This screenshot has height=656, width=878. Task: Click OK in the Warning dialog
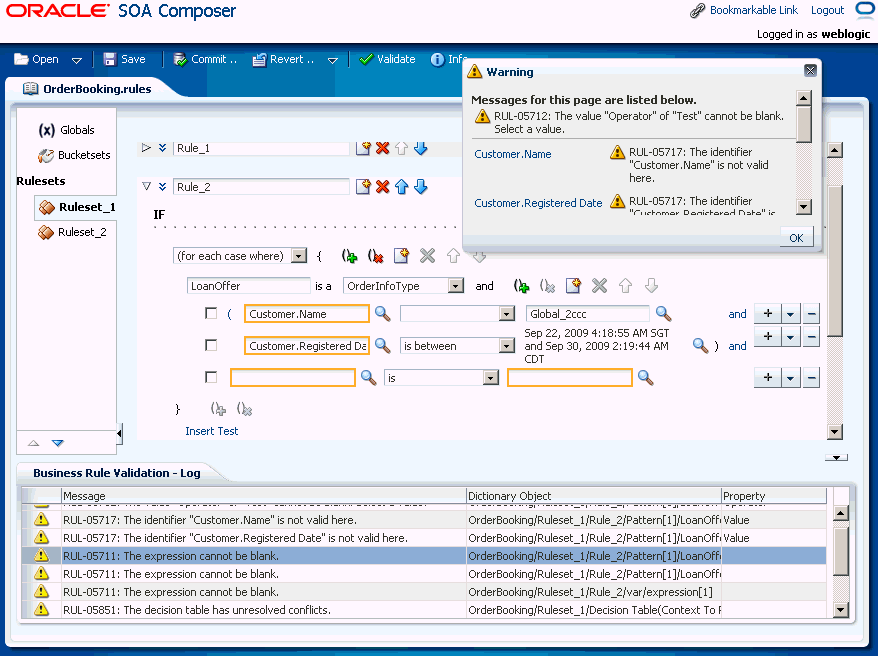pos(796,238)
